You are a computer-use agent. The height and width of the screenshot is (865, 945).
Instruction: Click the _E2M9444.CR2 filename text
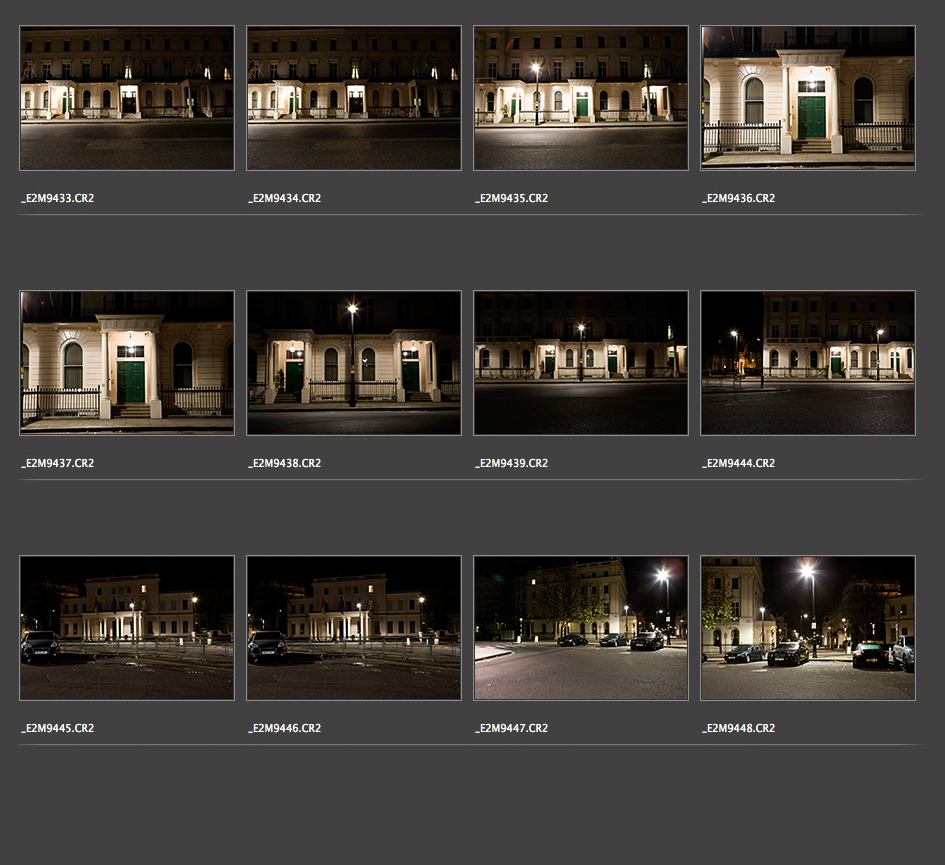coord(739,464)
